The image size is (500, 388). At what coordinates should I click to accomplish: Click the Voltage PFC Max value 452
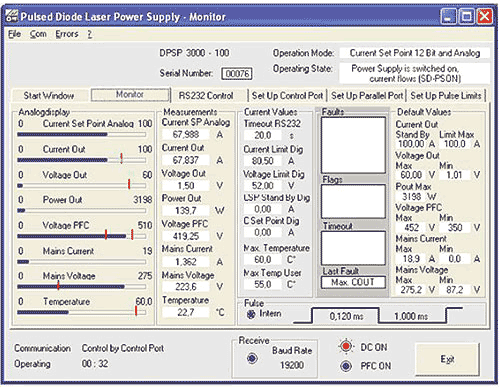(x=411, y=228)
